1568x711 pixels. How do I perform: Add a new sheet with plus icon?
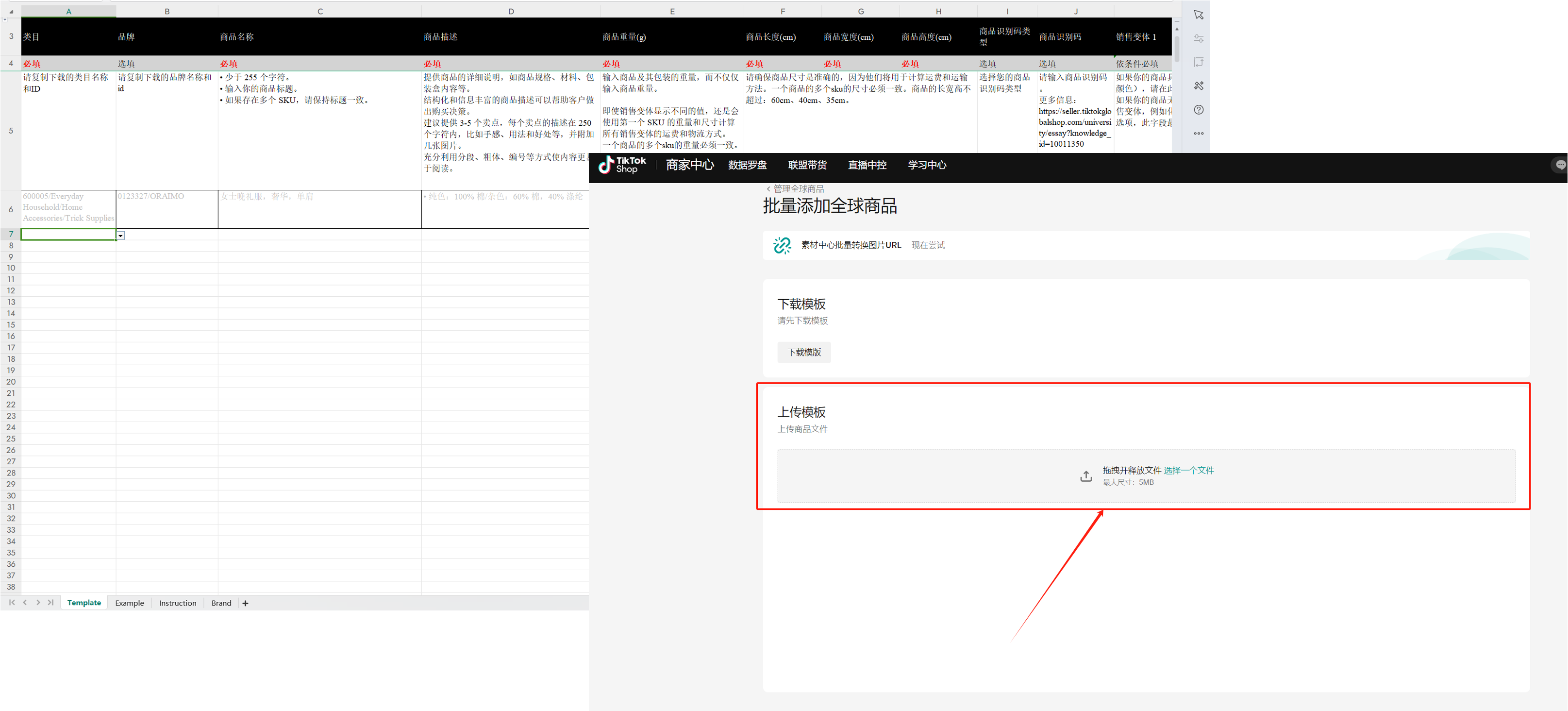[245, 603]
